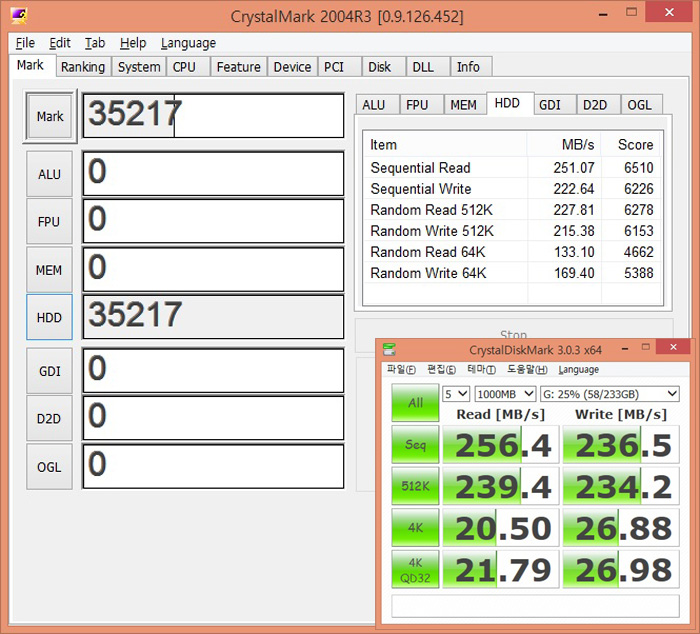Start the OGL benchmark button
This screenshot has height=634, width=700.
click(x=50, y=467)
